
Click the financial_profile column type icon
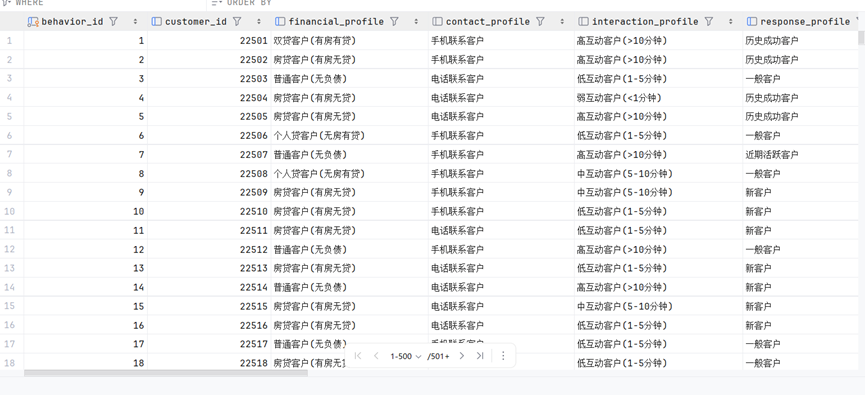click(x=280, y=22)
